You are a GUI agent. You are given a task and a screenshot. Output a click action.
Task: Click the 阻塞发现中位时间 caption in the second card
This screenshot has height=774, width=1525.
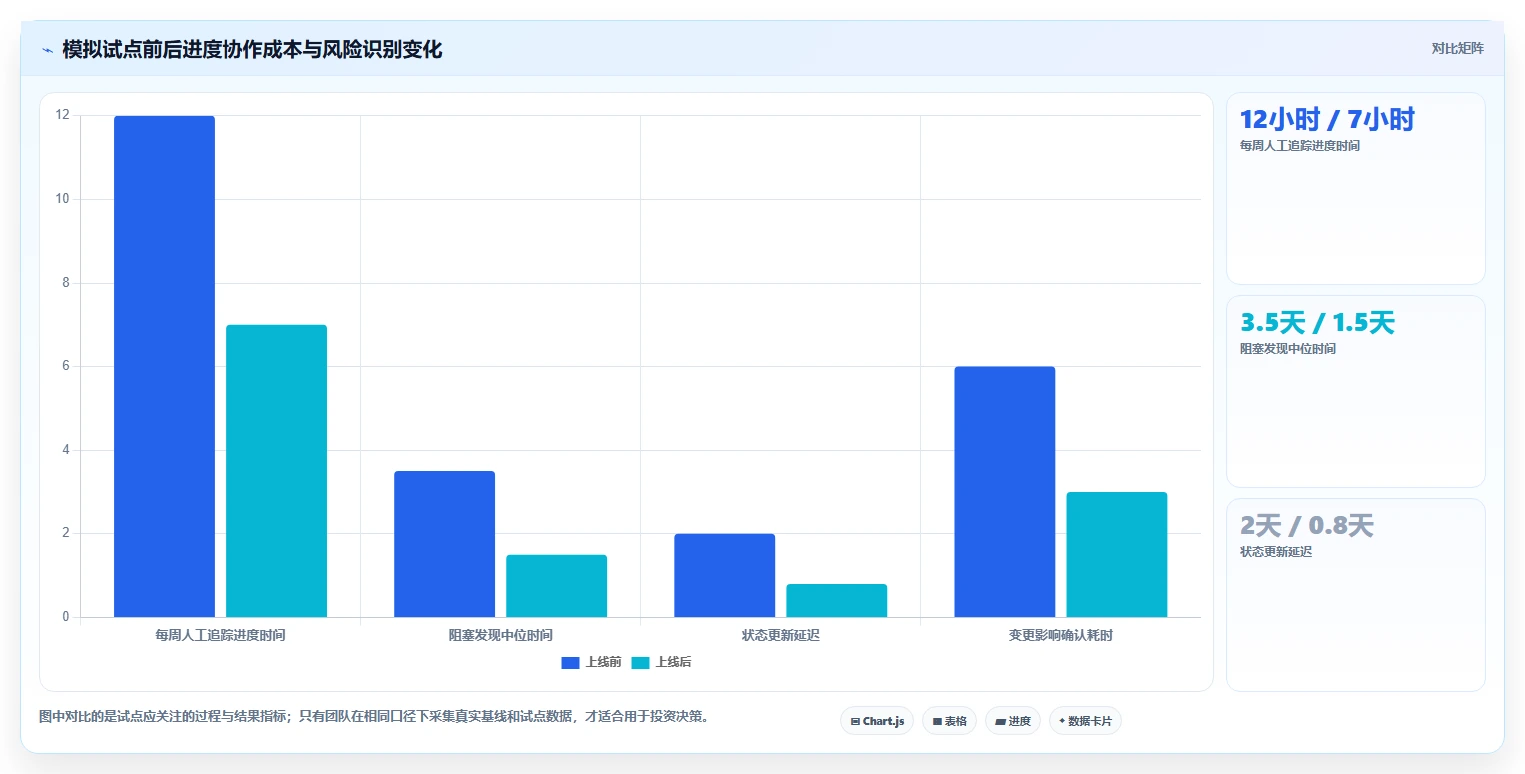[x=1287, y=349]
